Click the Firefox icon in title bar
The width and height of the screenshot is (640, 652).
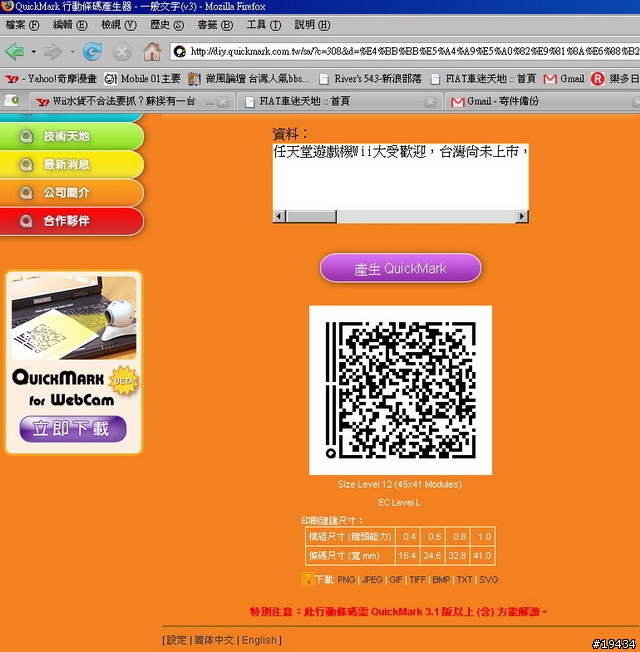(7, 6)
